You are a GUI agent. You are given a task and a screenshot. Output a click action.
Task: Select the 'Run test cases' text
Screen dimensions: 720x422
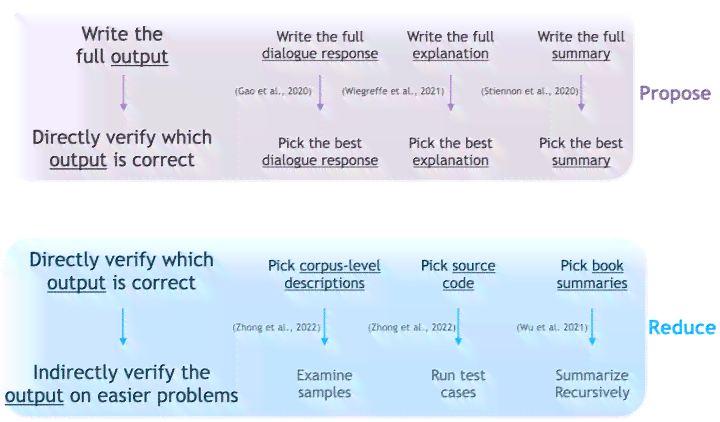click(x=458, y=383)
